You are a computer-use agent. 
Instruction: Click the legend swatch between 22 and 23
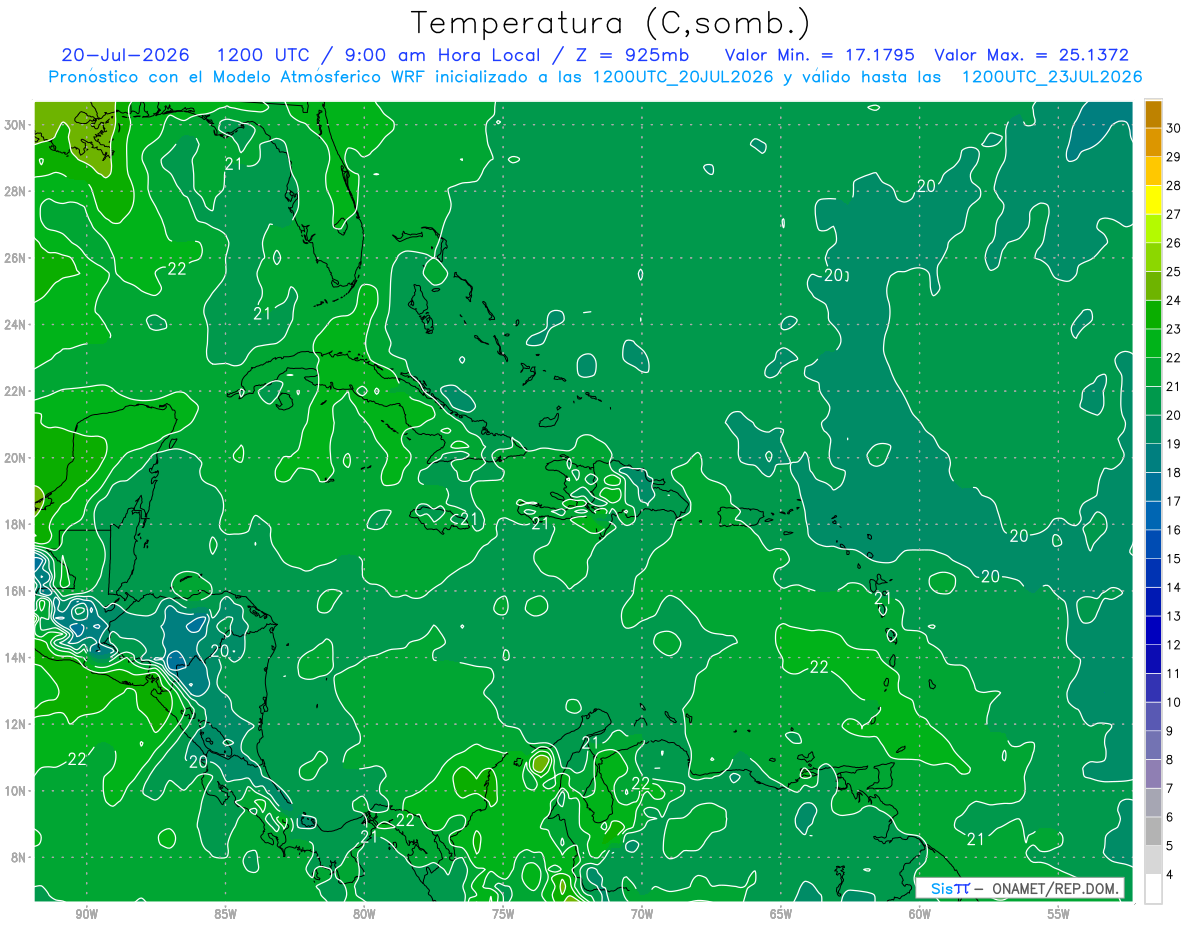1153,343
